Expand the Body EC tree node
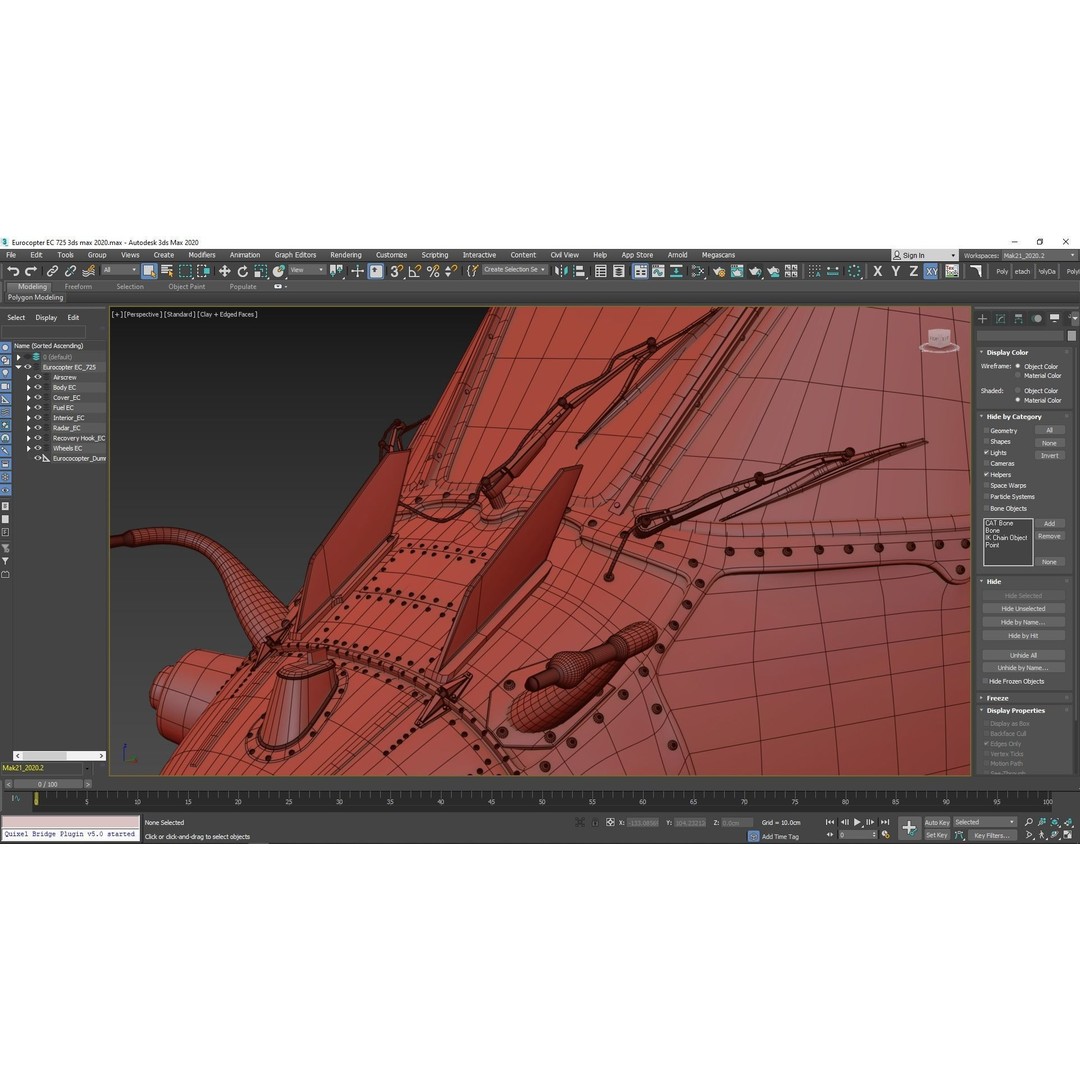 point(29,388)
